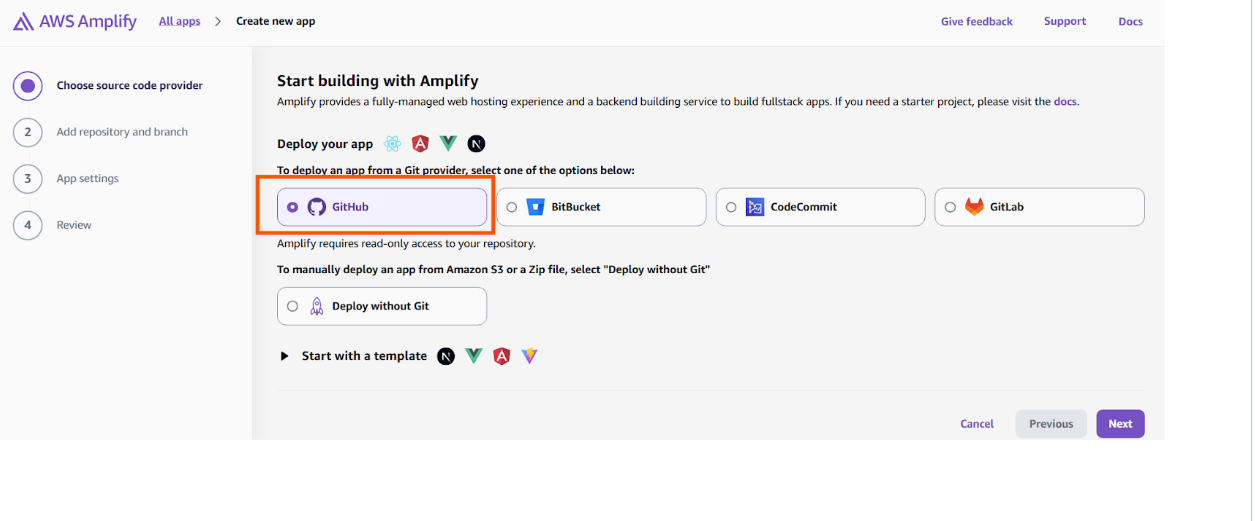Click the AWS Amplify logo icon
This screenshot has height=521, width=1255.
[x=23, y=21]
